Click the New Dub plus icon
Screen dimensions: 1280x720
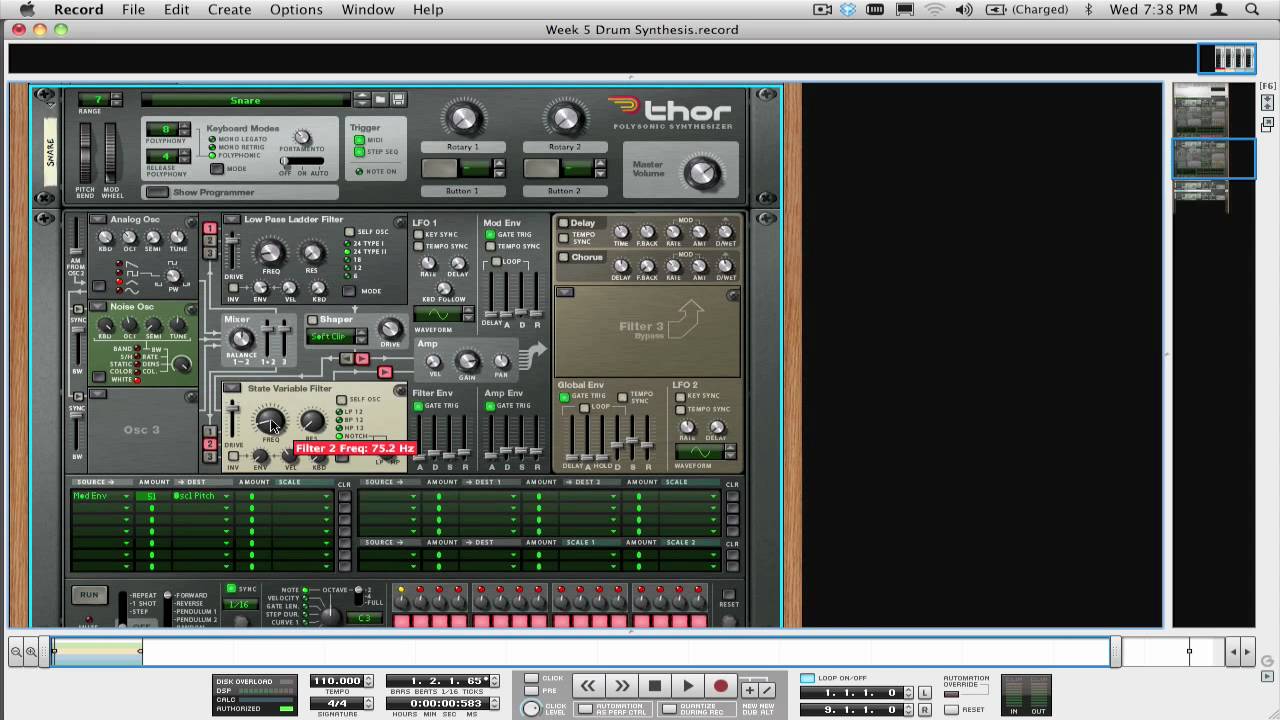(749, 690)
